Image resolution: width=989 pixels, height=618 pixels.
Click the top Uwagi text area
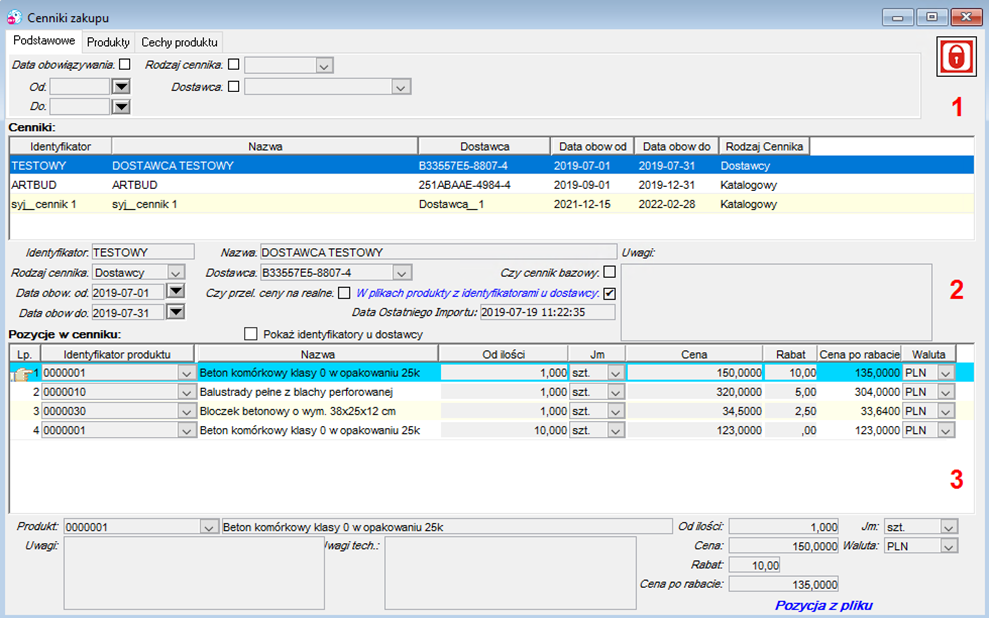(x=776, y=302)
